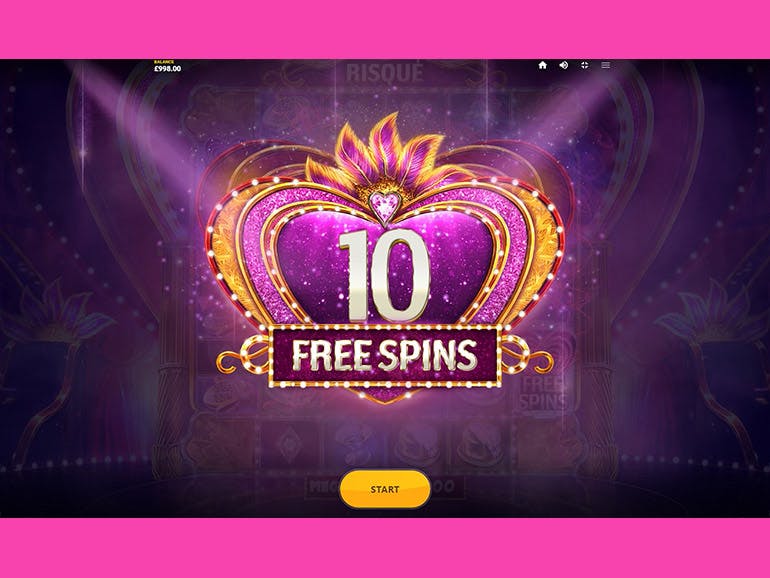Screen dimensions: 770x578
Task: Go to the home lobby icon
Action: click(x=543, y=65)
